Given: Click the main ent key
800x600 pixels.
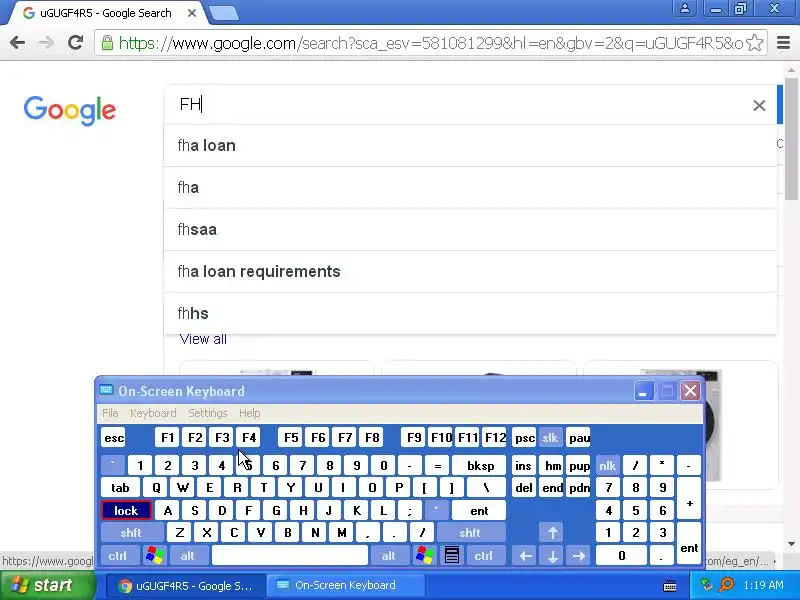Looking at the screenshot, I should [479, 510].
